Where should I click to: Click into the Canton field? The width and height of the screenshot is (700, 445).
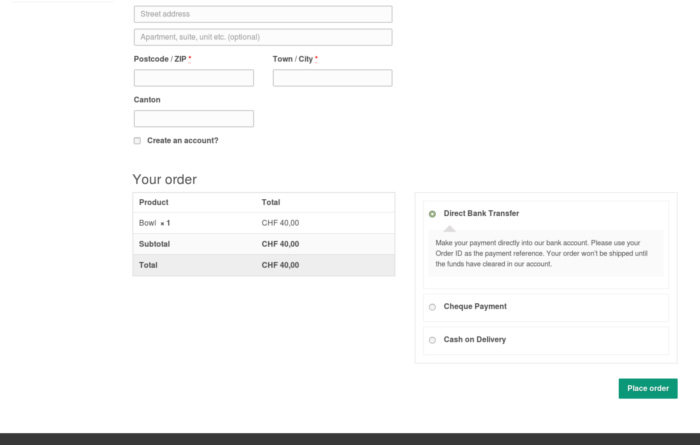point(193,119)
